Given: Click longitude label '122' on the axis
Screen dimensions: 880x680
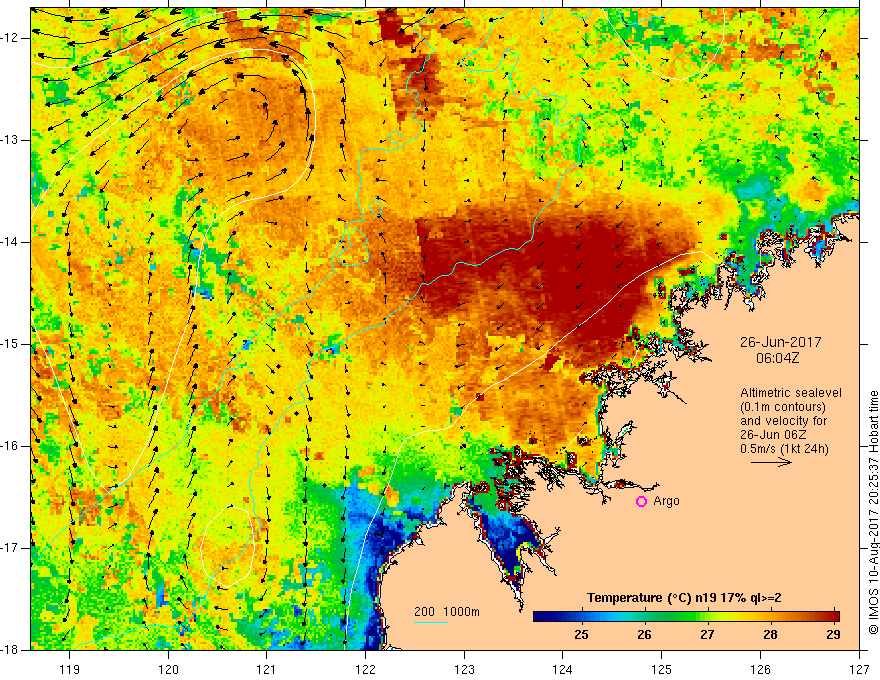Looking at the screenshot, I should (x=365, y=669).
